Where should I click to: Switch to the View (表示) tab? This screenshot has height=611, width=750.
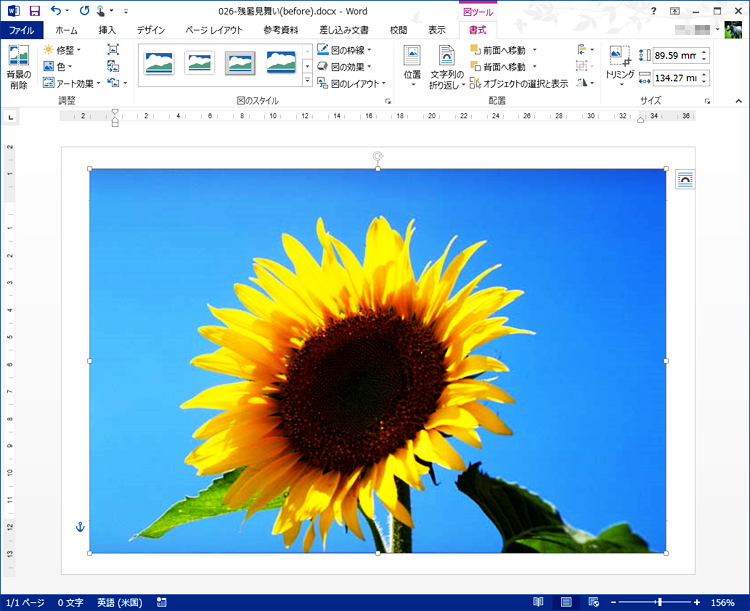pyautogui.click(x=437, y=30)
